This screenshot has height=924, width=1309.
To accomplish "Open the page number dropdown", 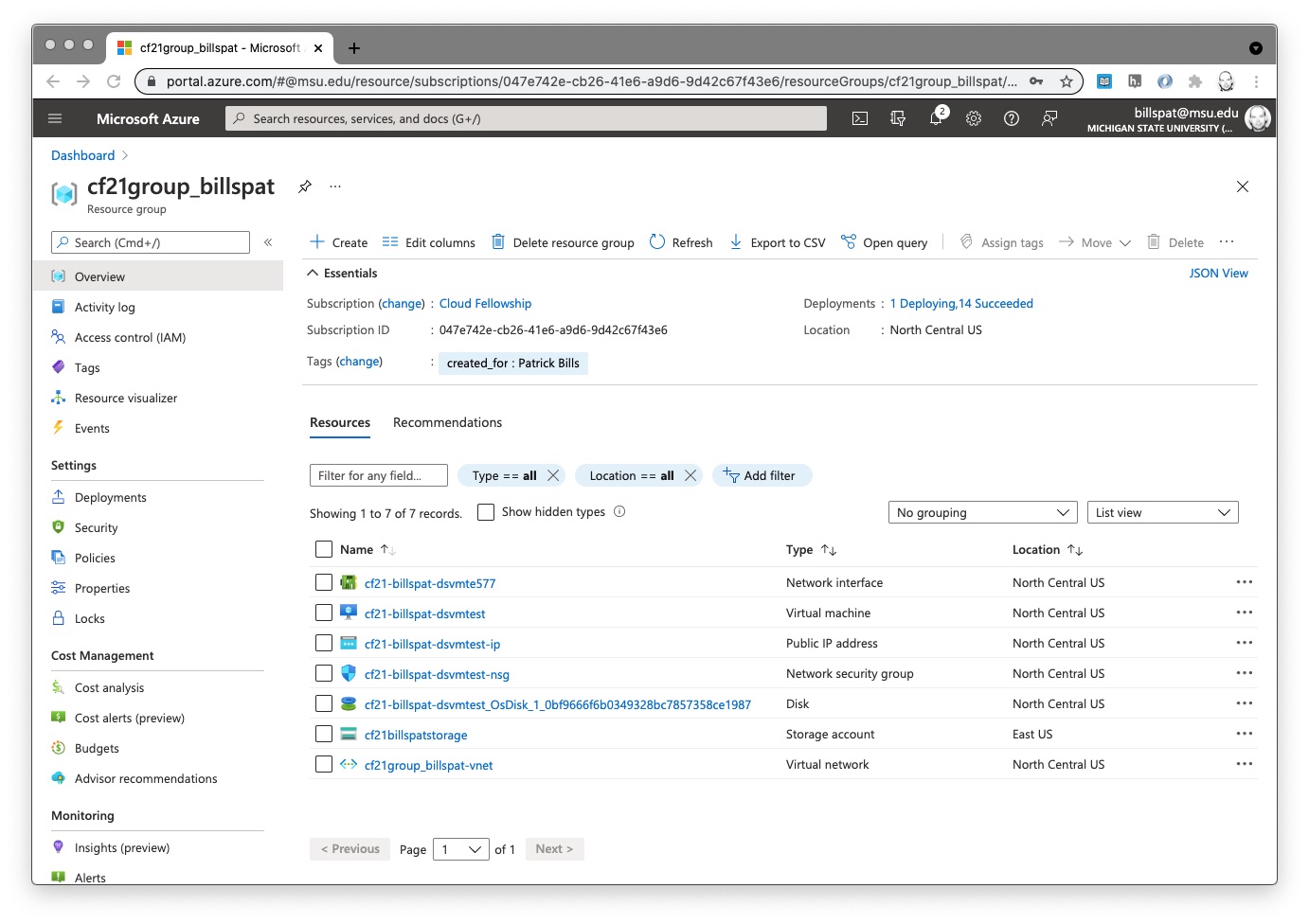I will coord(461,849).
